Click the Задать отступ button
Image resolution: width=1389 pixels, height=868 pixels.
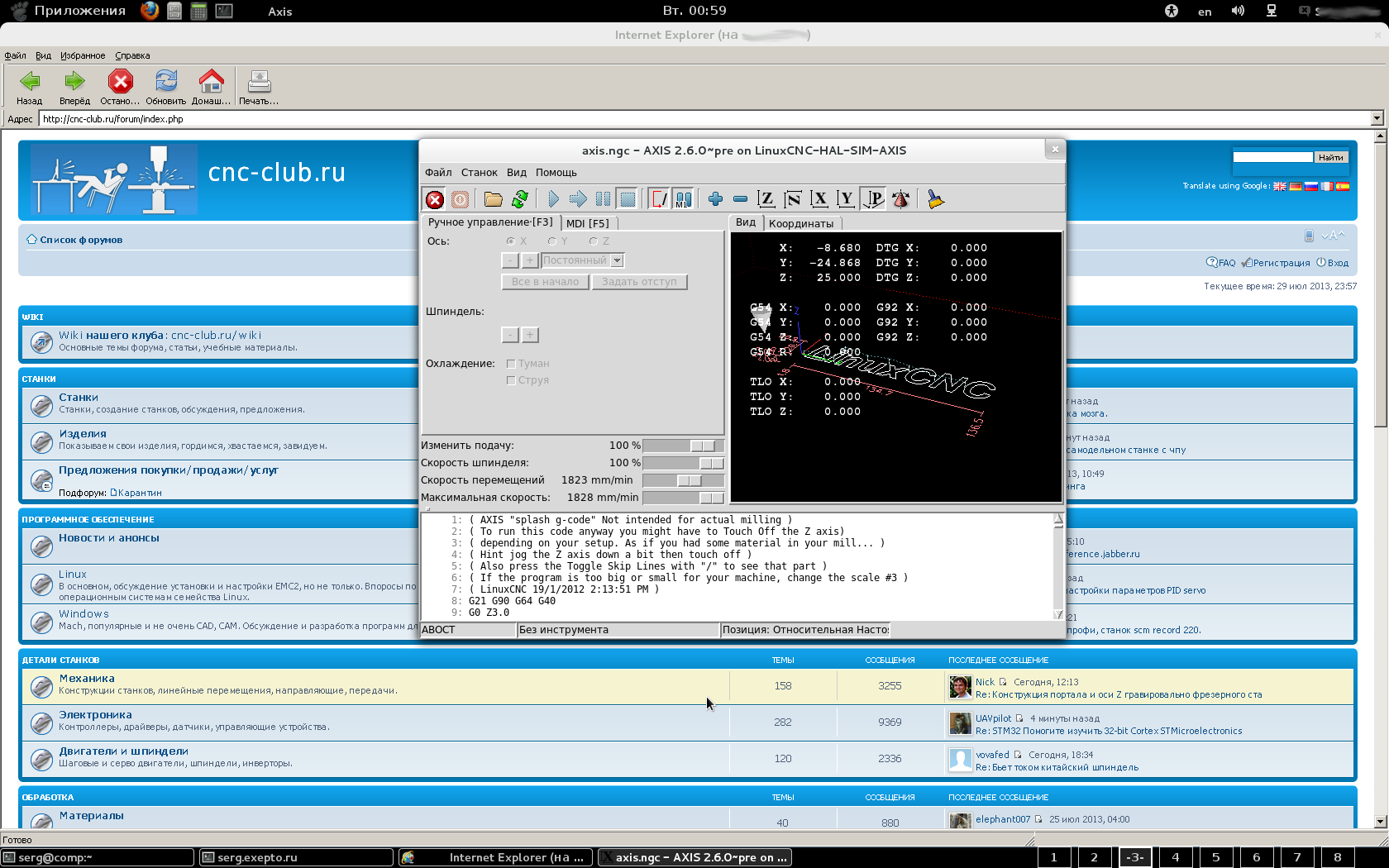coord(639,282)
